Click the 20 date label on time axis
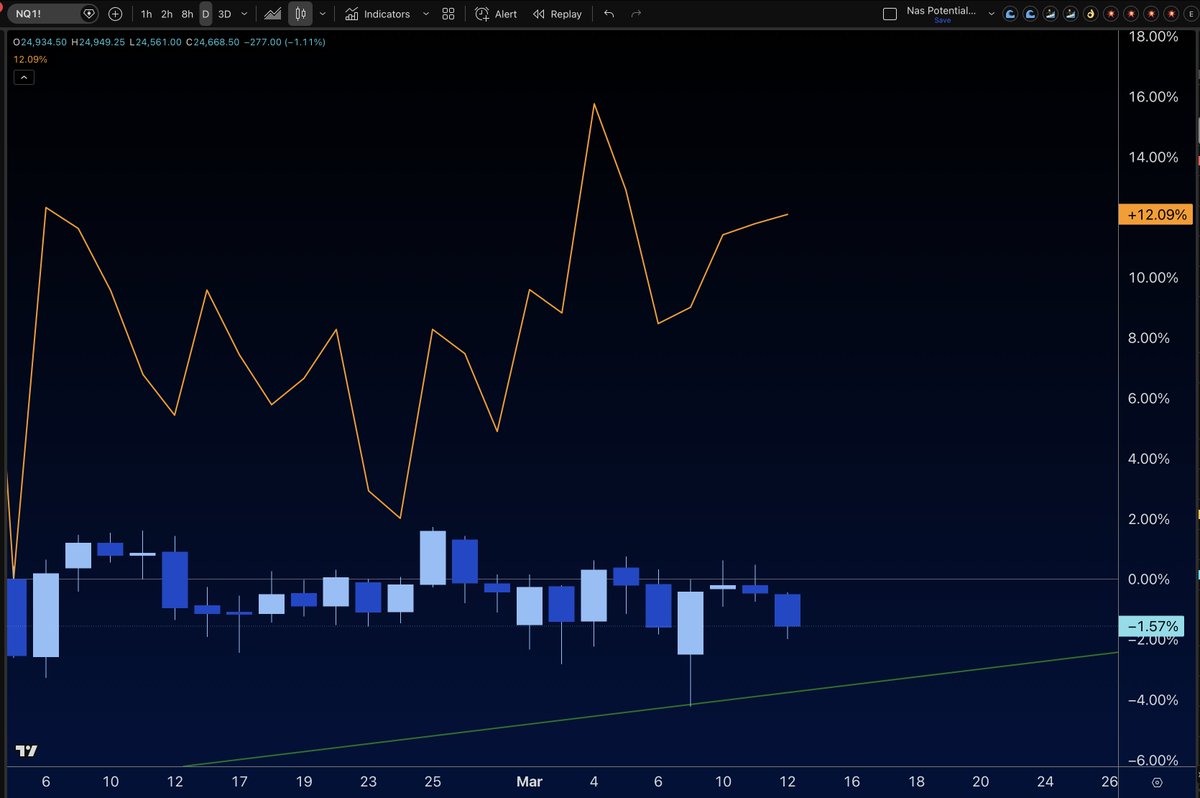This screenshot has height=798, width=1200. 981,782
